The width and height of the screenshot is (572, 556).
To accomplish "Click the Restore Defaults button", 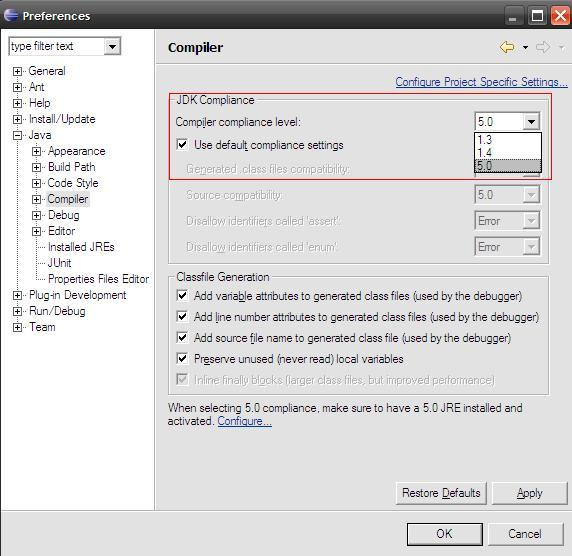I will tap(441, 493).
